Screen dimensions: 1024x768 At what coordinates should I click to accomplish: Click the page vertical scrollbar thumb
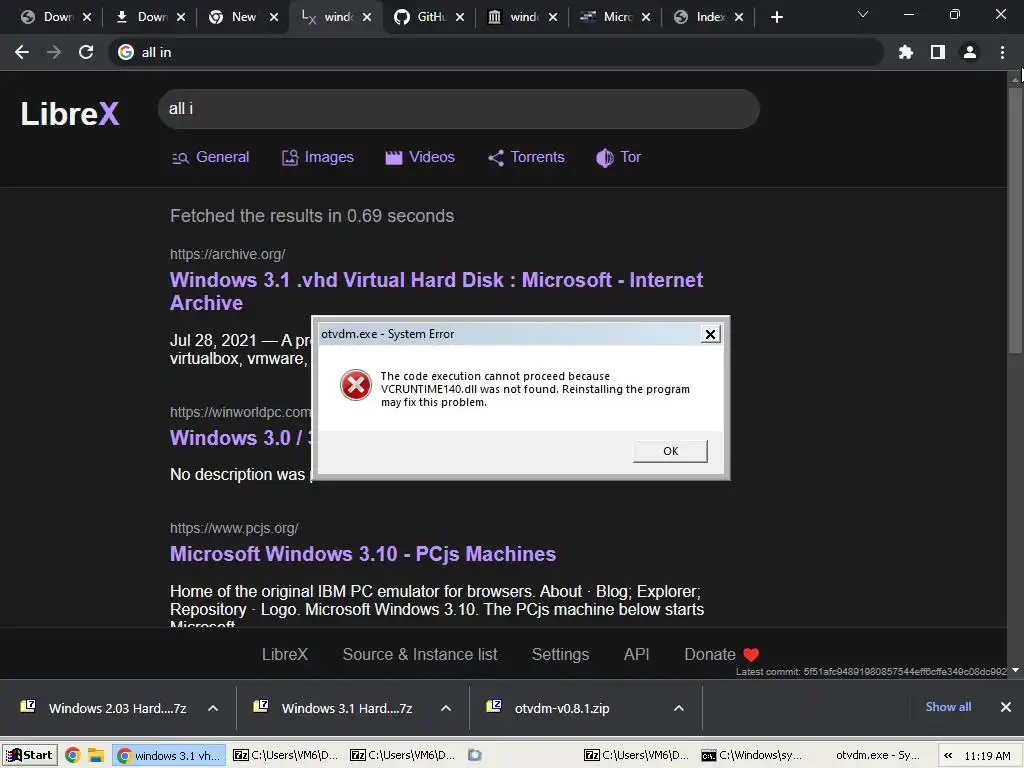click(x=1015, y=221)
